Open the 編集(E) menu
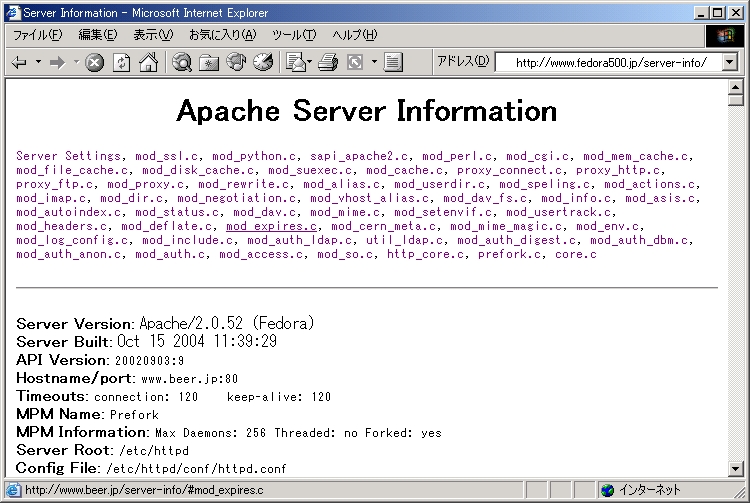The width and height of the screenshot is (750, 503). tap(98, 35)
